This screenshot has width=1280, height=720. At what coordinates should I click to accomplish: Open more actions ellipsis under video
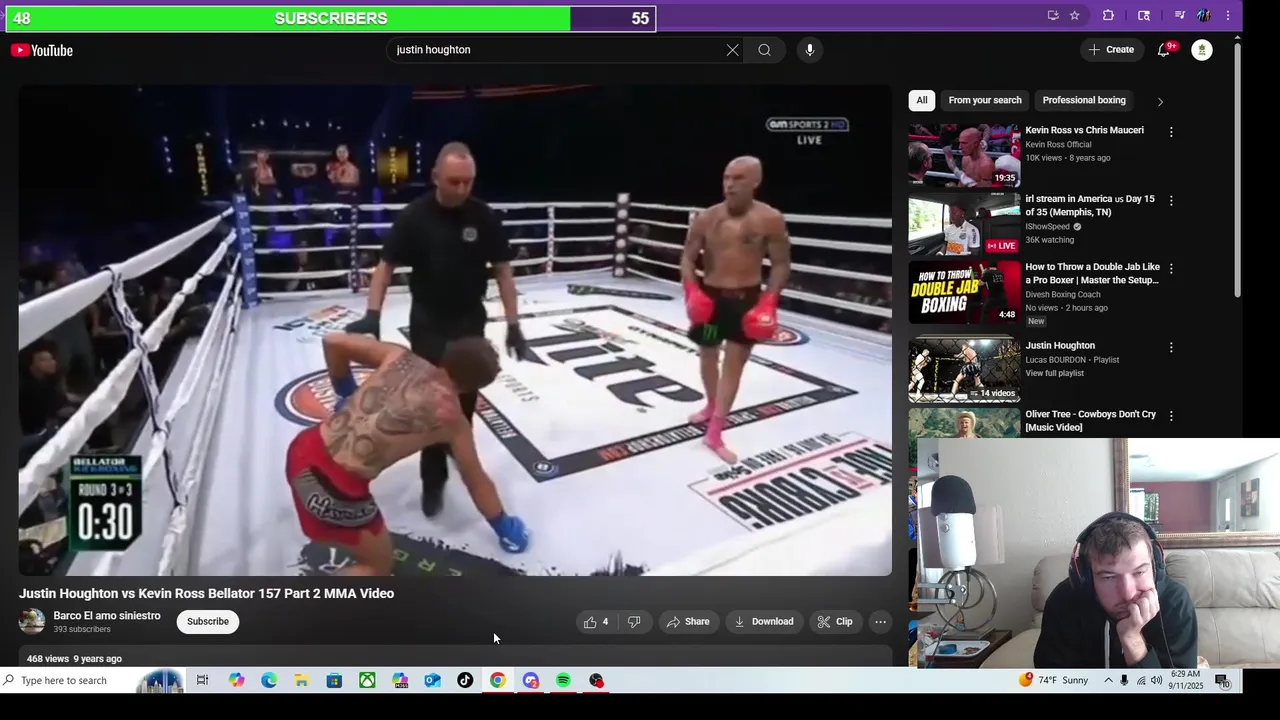click(x=880, y=622)
